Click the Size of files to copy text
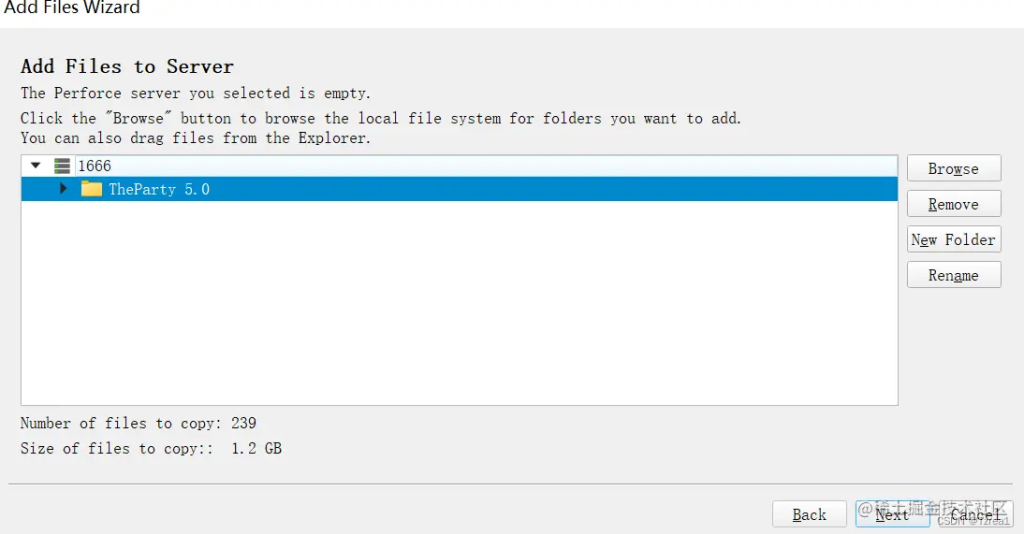The image size is (1024, 534). click(150, 448)
